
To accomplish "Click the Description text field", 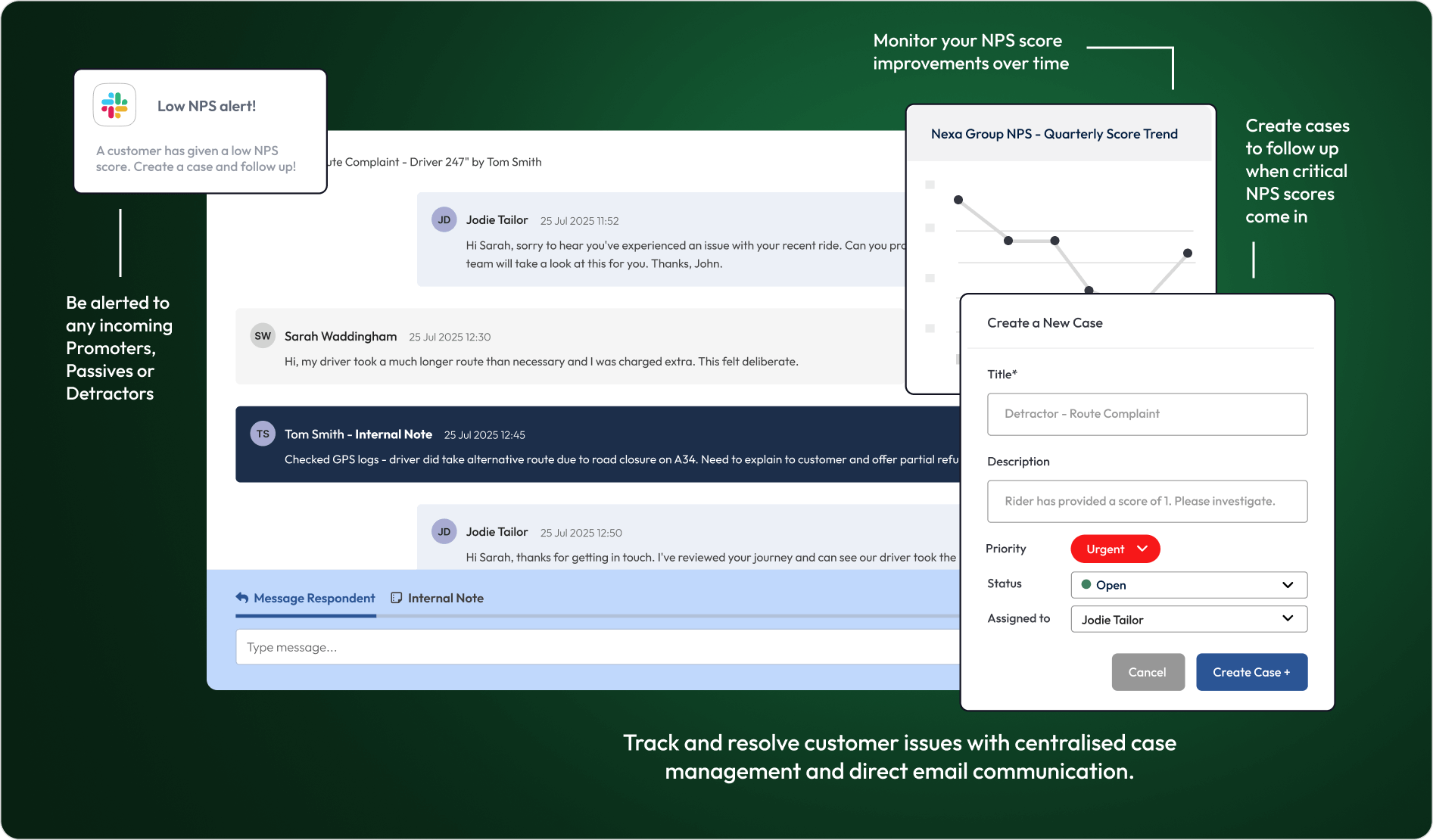I will (x=1147, y=502).
